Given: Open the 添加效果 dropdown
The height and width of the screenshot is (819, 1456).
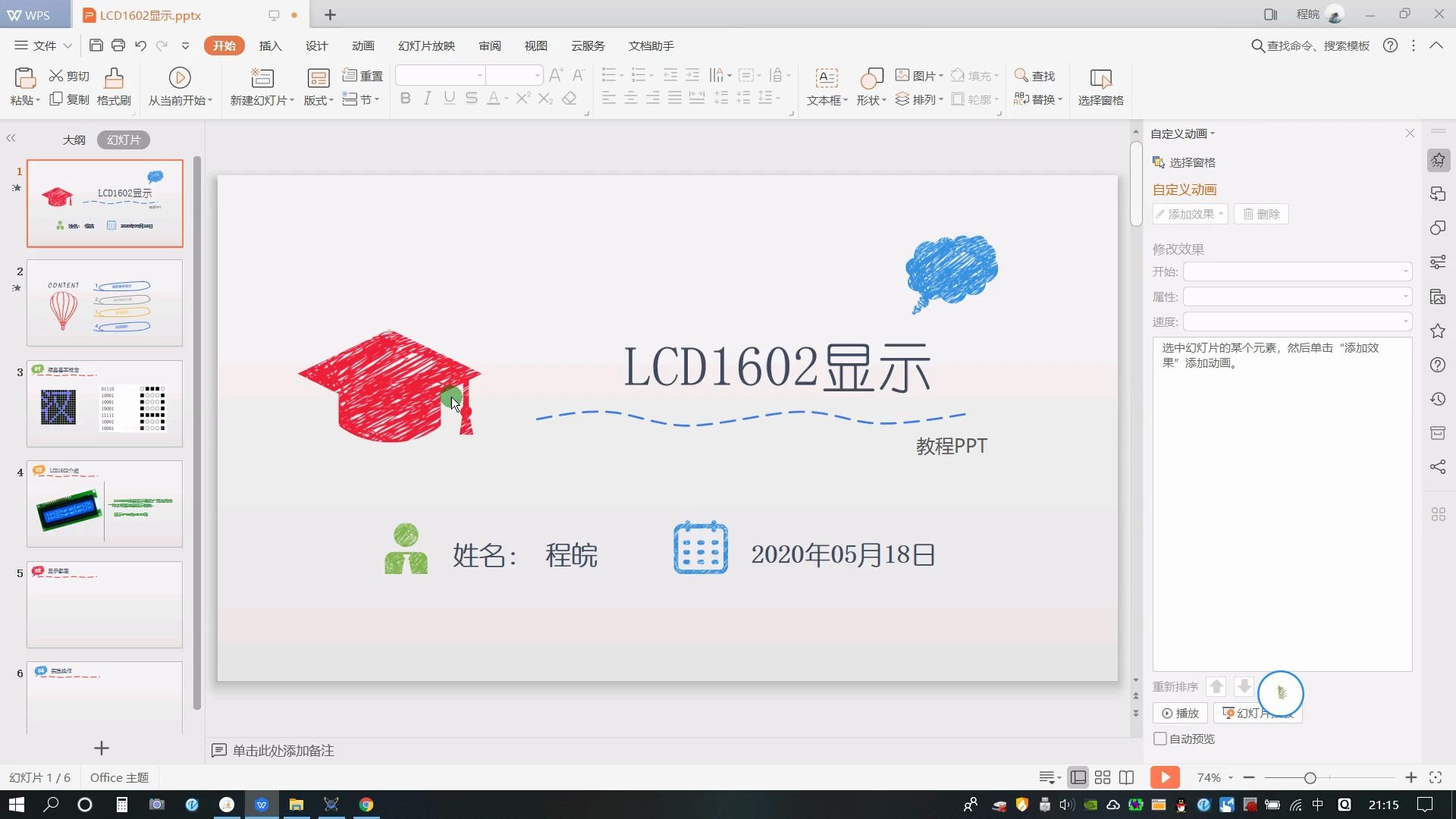Looking at the screenshot, I should click(x=1189, y=214).
